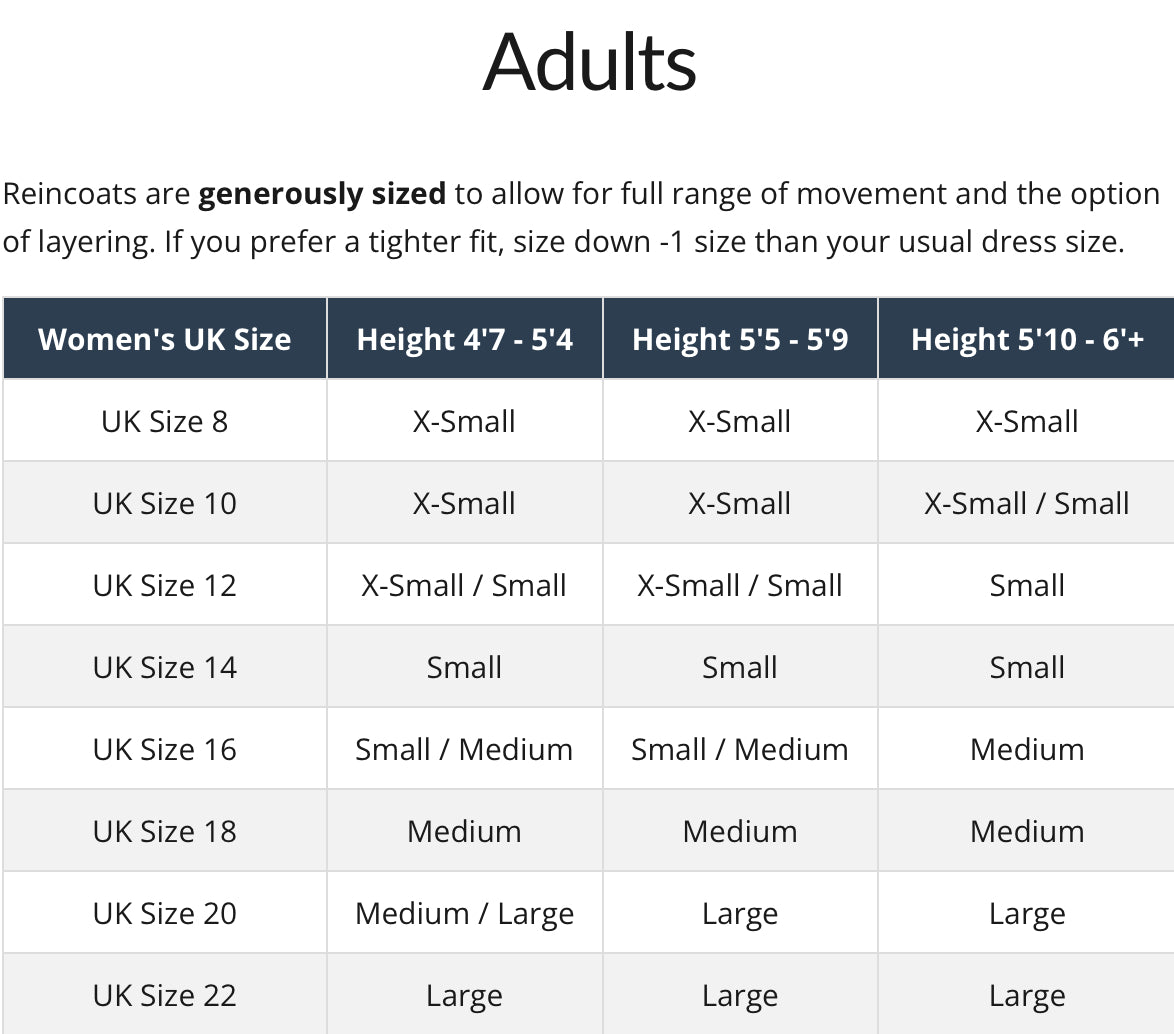
Task: Click the "UK Size 22" row label
Action: tap(165, 995)
